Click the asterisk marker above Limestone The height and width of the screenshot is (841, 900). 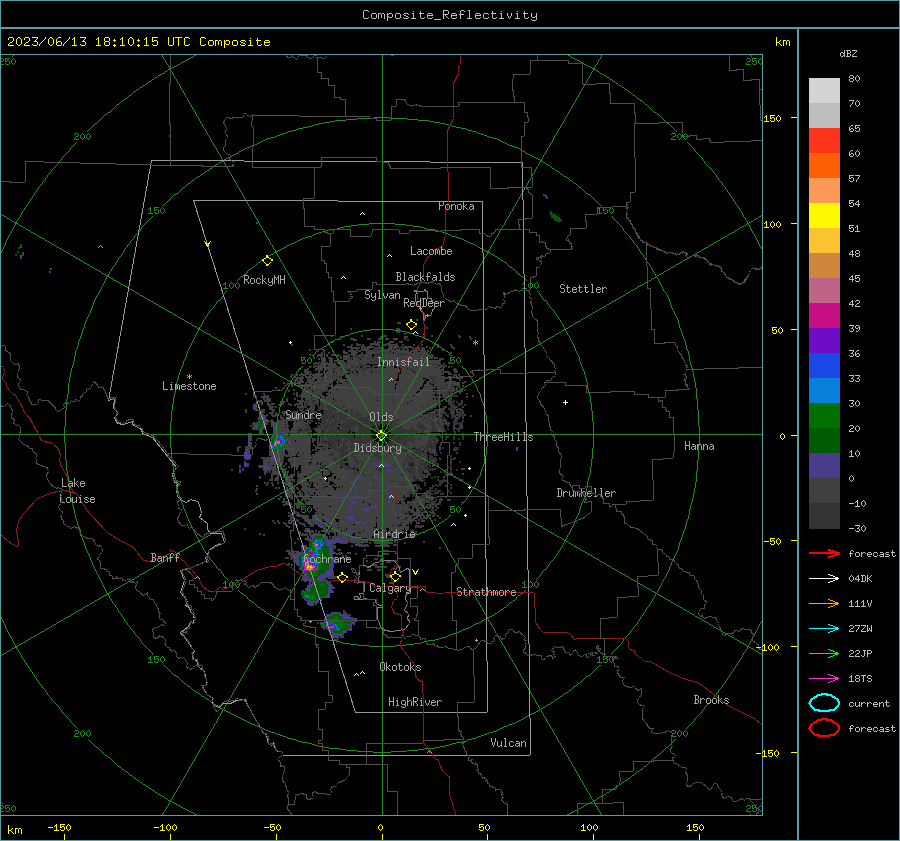tap(189, 377)
